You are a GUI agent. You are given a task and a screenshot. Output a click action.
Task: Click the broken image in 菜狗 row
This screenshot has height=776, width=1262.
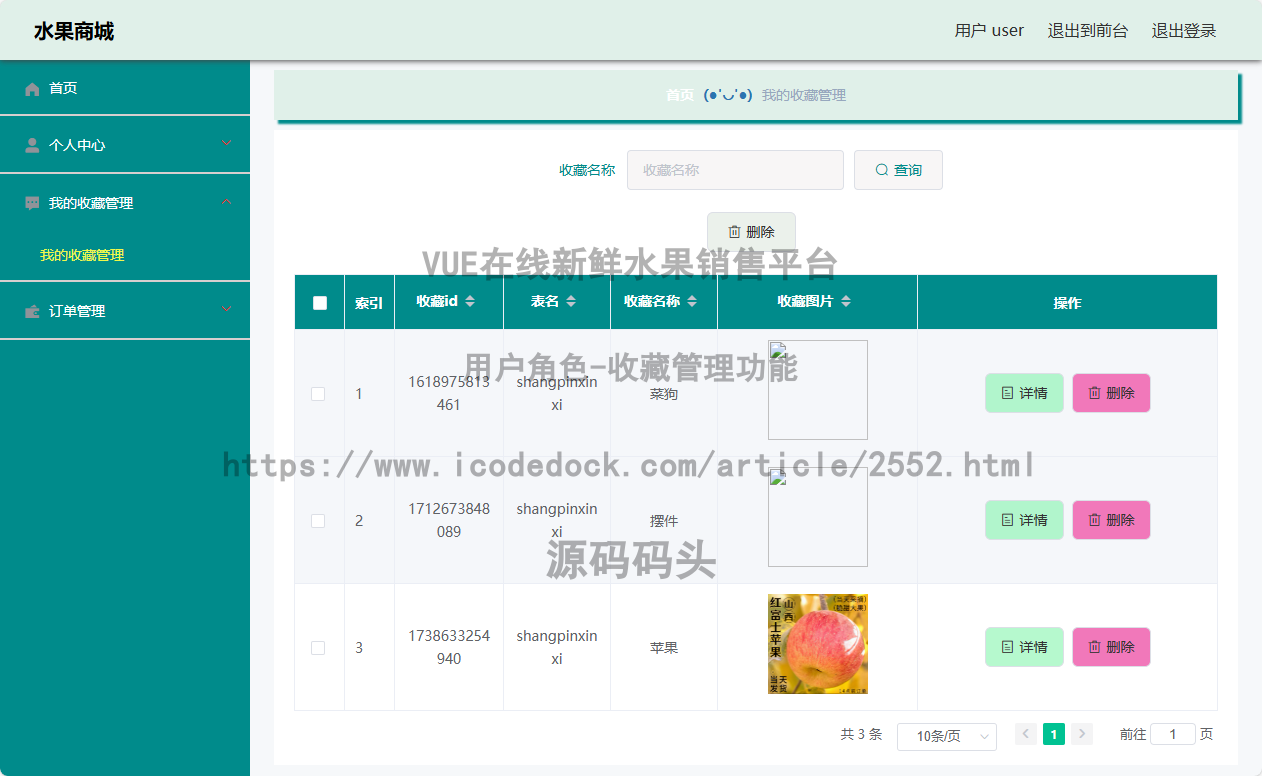tap(818, 390)
